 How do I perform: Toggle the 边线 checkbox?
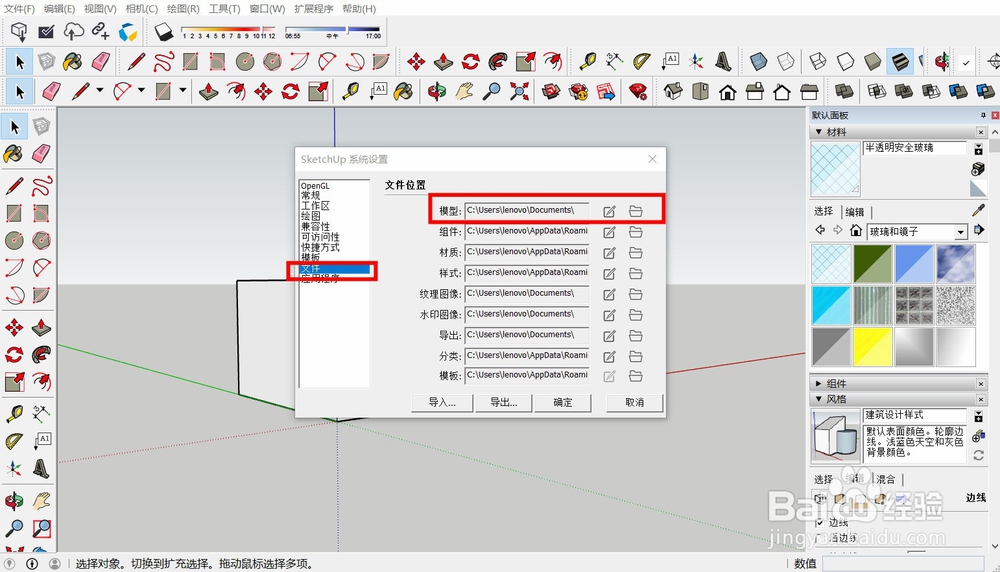point(820,522)
